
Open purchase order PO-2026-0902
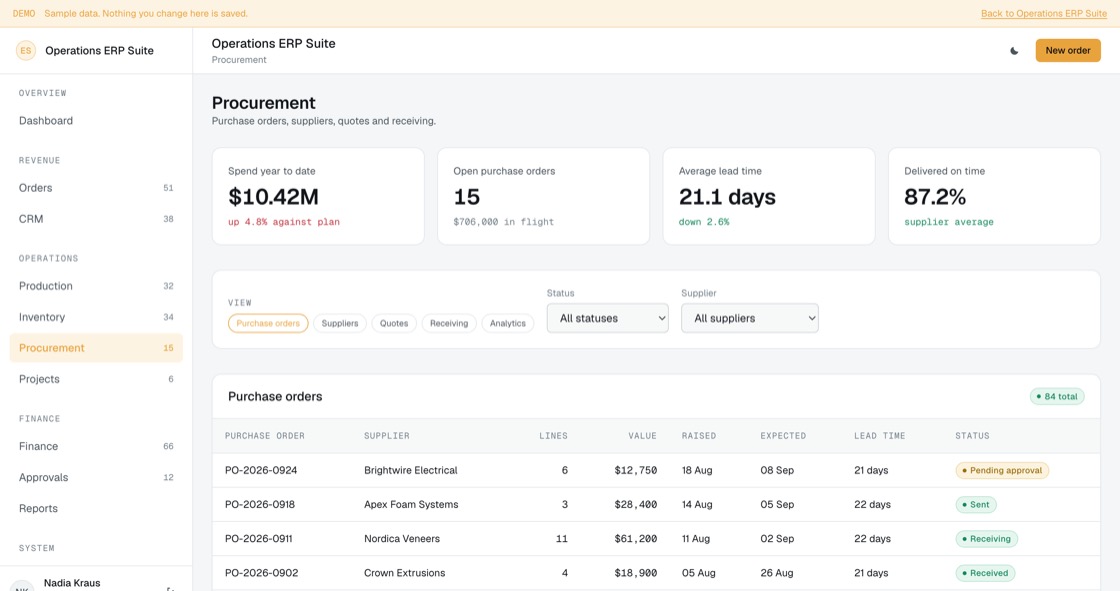[261, 573]
